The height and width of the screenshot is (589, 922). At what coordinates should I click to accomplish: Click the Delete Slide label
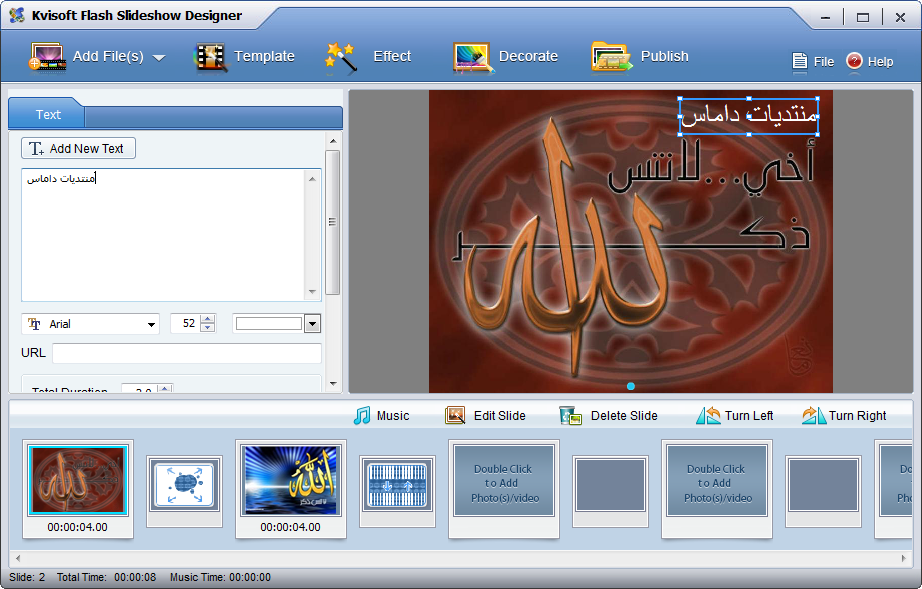(624, 416)
